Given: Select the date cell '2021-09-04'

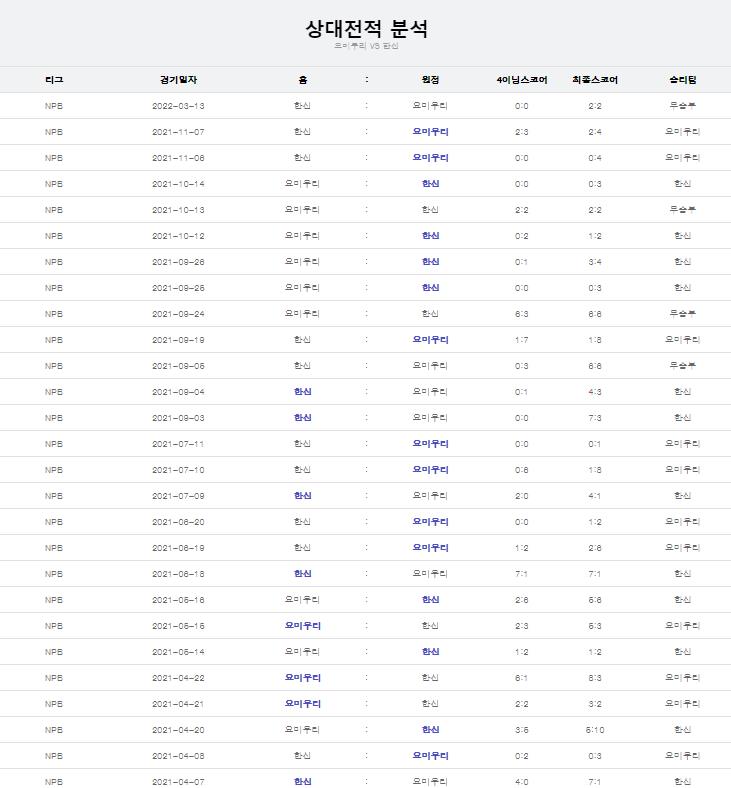Looking at the screenshot, I should [x=178, y=392].
